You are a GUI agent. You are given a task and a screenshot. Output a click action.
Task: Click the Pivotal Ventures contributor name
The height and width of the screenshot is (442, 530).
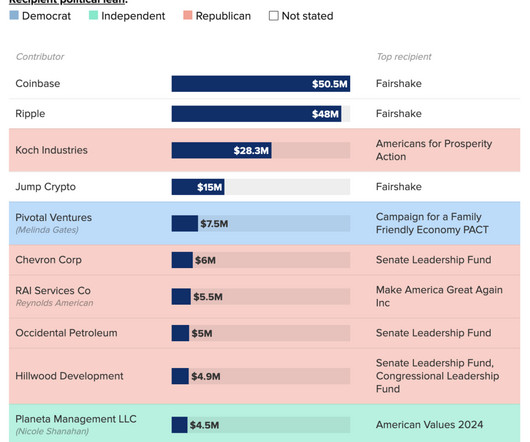[x=53, y=217]
